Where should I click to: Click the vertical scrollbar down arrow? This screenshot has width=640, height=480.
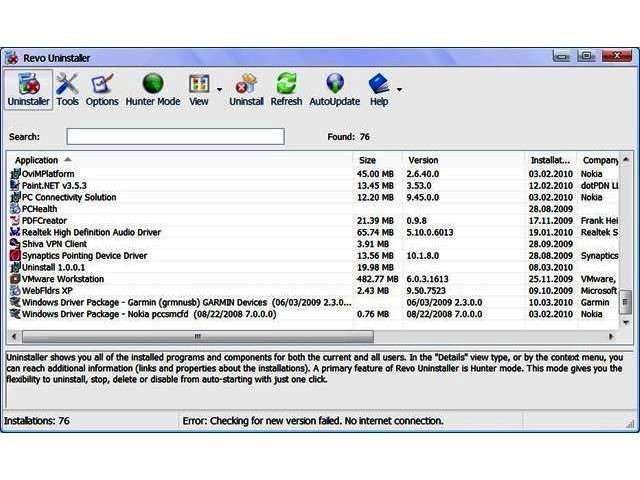(626, 323)
